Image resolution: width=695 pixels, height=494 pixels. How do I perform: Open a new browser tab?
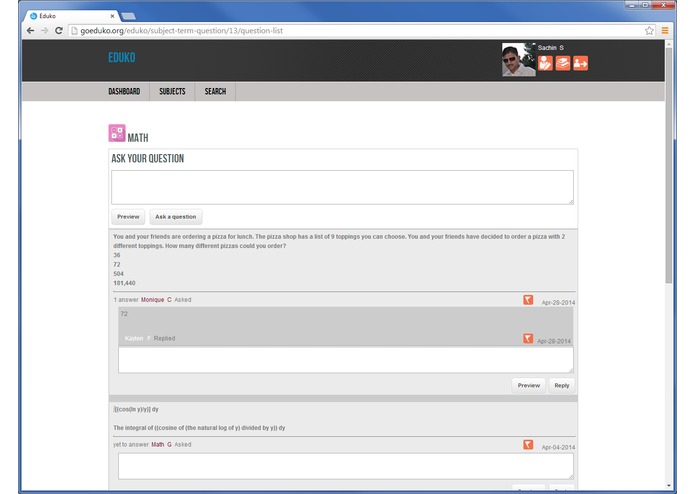129,16
